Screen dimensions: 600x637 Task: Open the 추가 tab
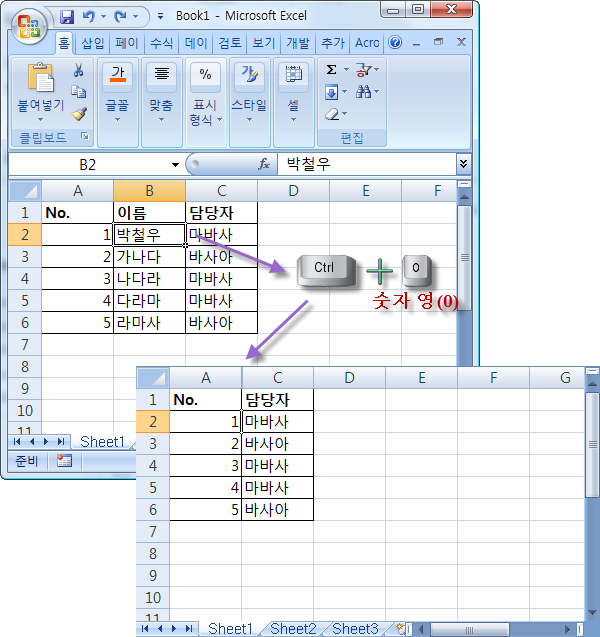tap(333, 43)
